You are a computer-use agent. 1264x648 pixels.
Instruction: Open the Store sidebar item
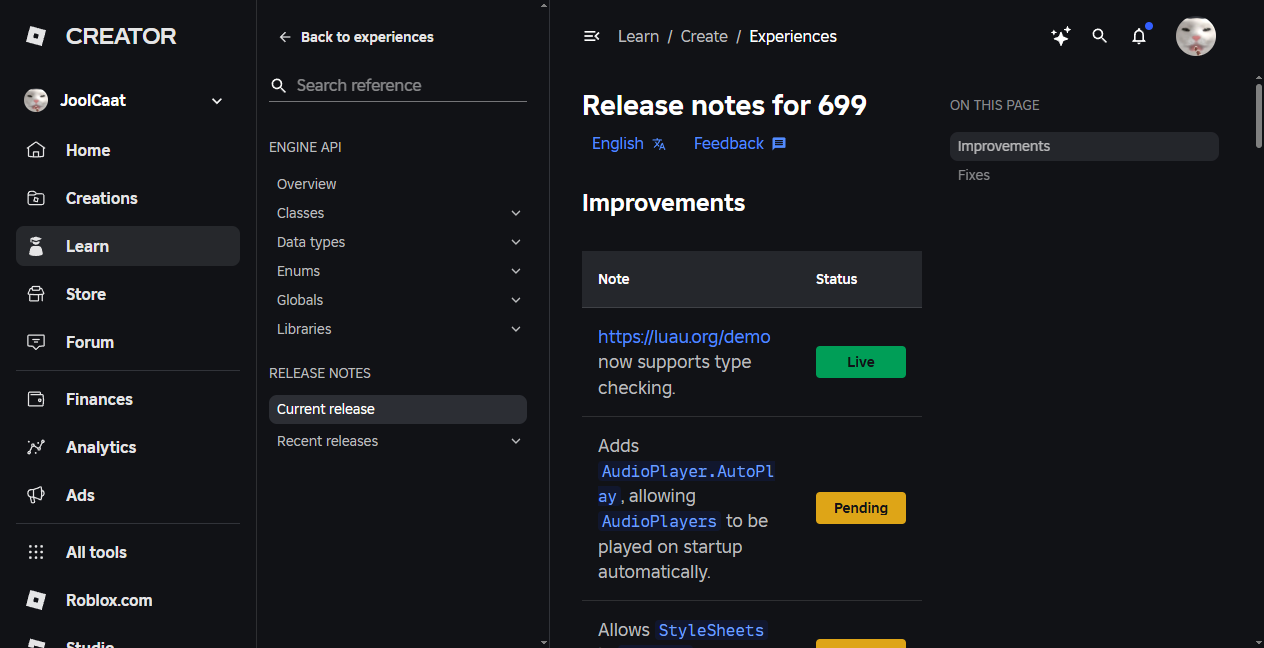(128, 294)
